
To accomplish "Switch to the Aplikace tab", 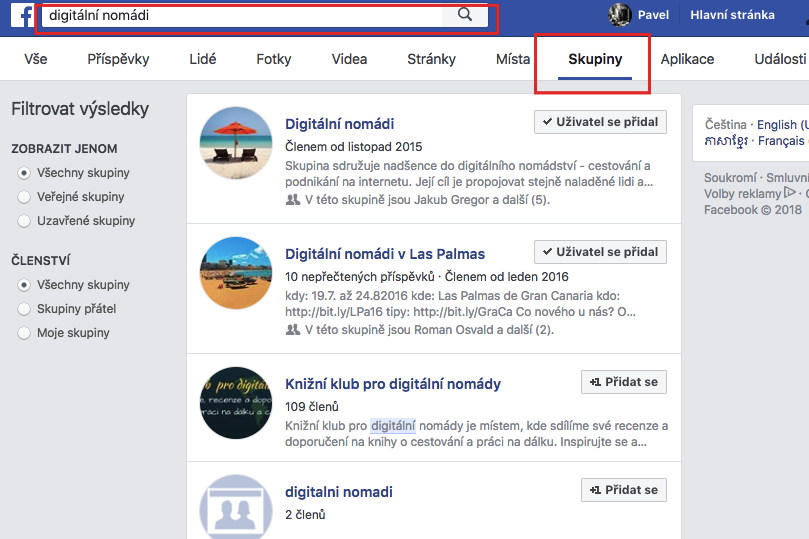I will click(687, 59).
